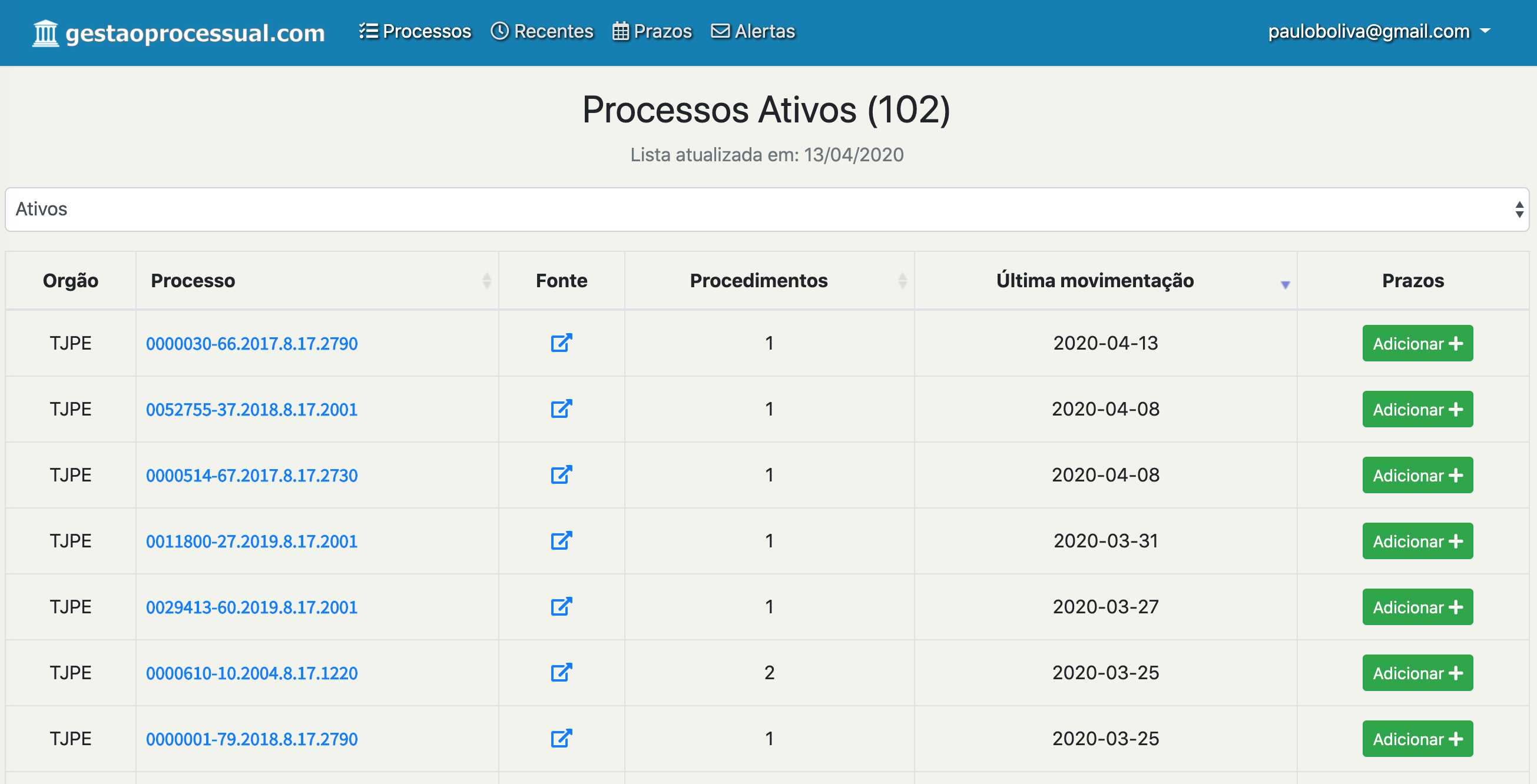The image size is (1537, 784).
Task: Open Fonte external link for process 0052755-37.2018.8.17.2001
Action: tap(561, 409)
